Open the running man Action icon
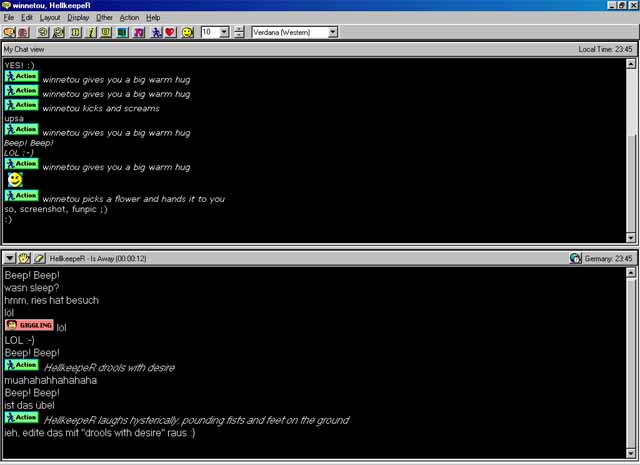Screen dimensions: 640x465 (x=155, y=32)
